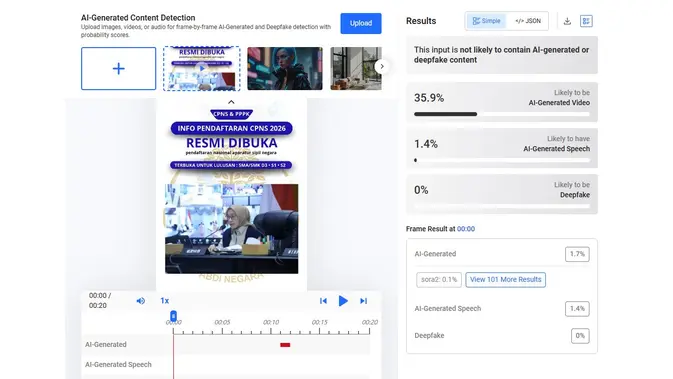Advance thumbnail carousel with right arrow

click(x=382, y=67)
